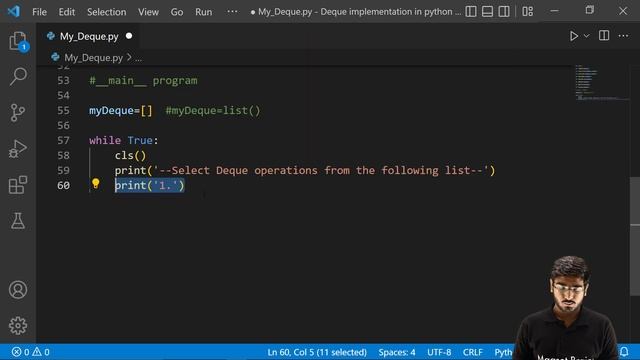Viewport: 640px width, 360px height.
Task: Open the editor More Actions menu
Action: point(623,36)
